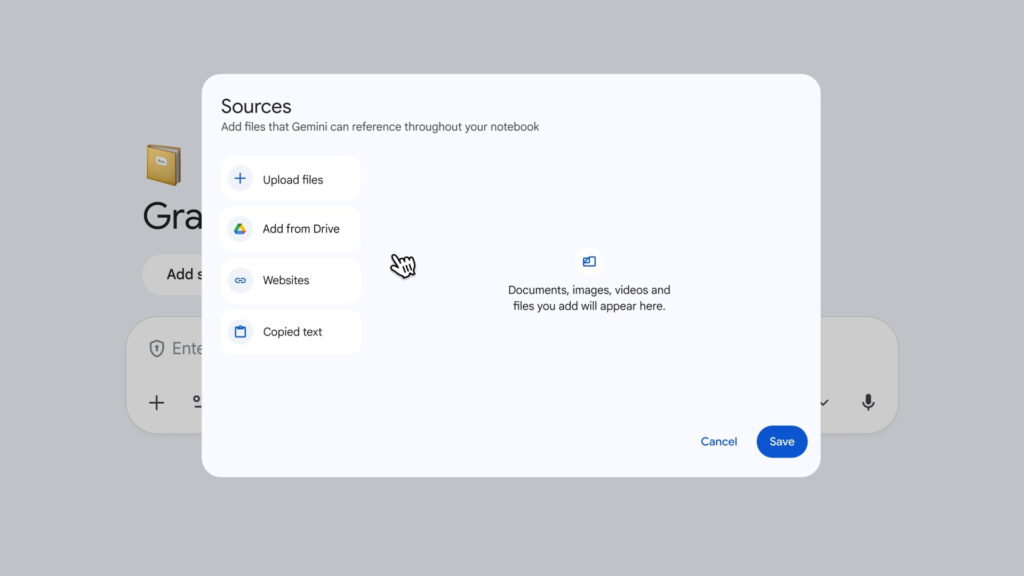Click into the prompt entry field
This screenshot has height=576, width=1024.
pos(187,348)
